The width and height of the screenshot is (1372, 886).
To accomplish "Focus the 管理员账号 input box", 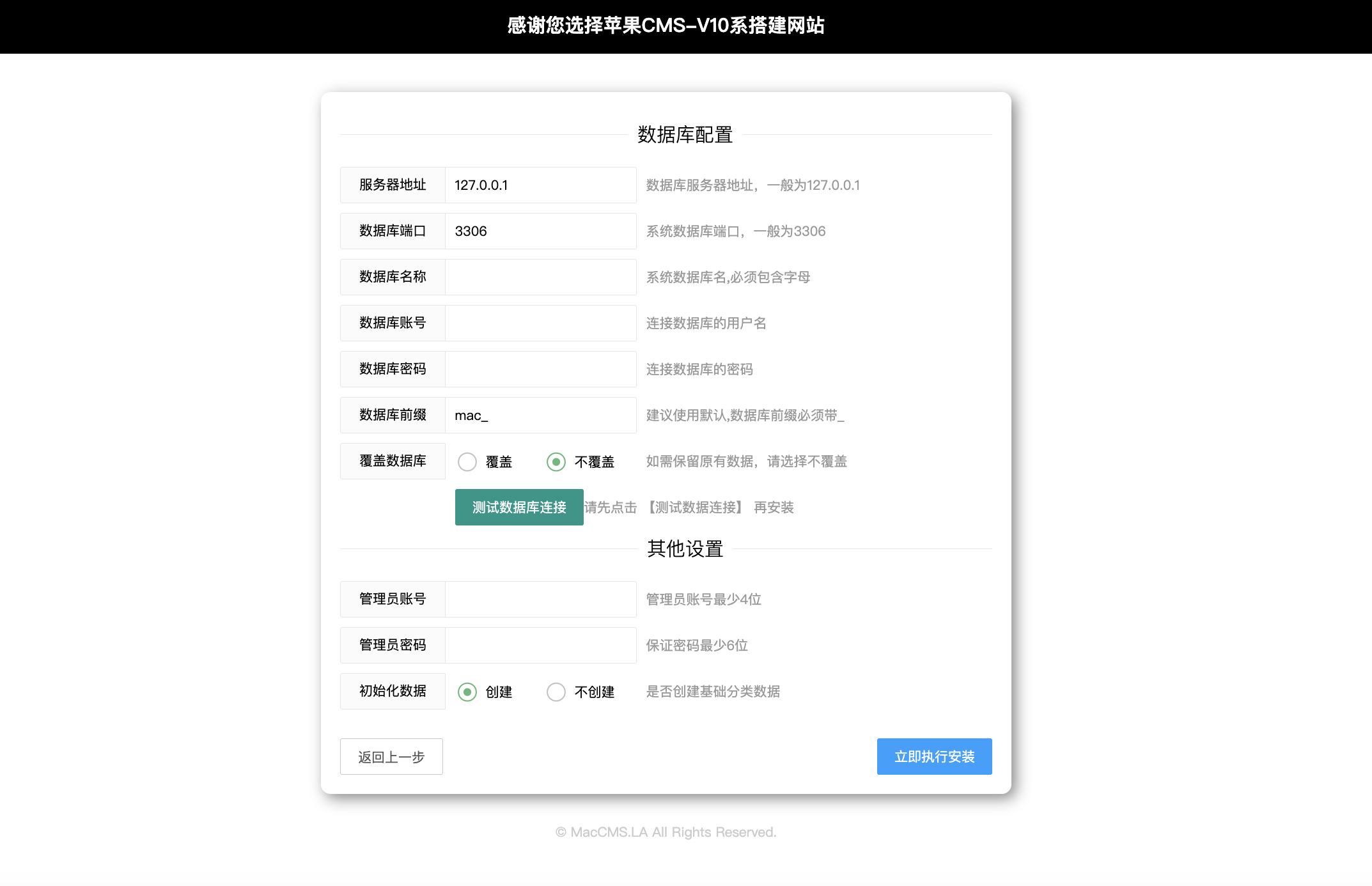I will (x=540, y=600).
